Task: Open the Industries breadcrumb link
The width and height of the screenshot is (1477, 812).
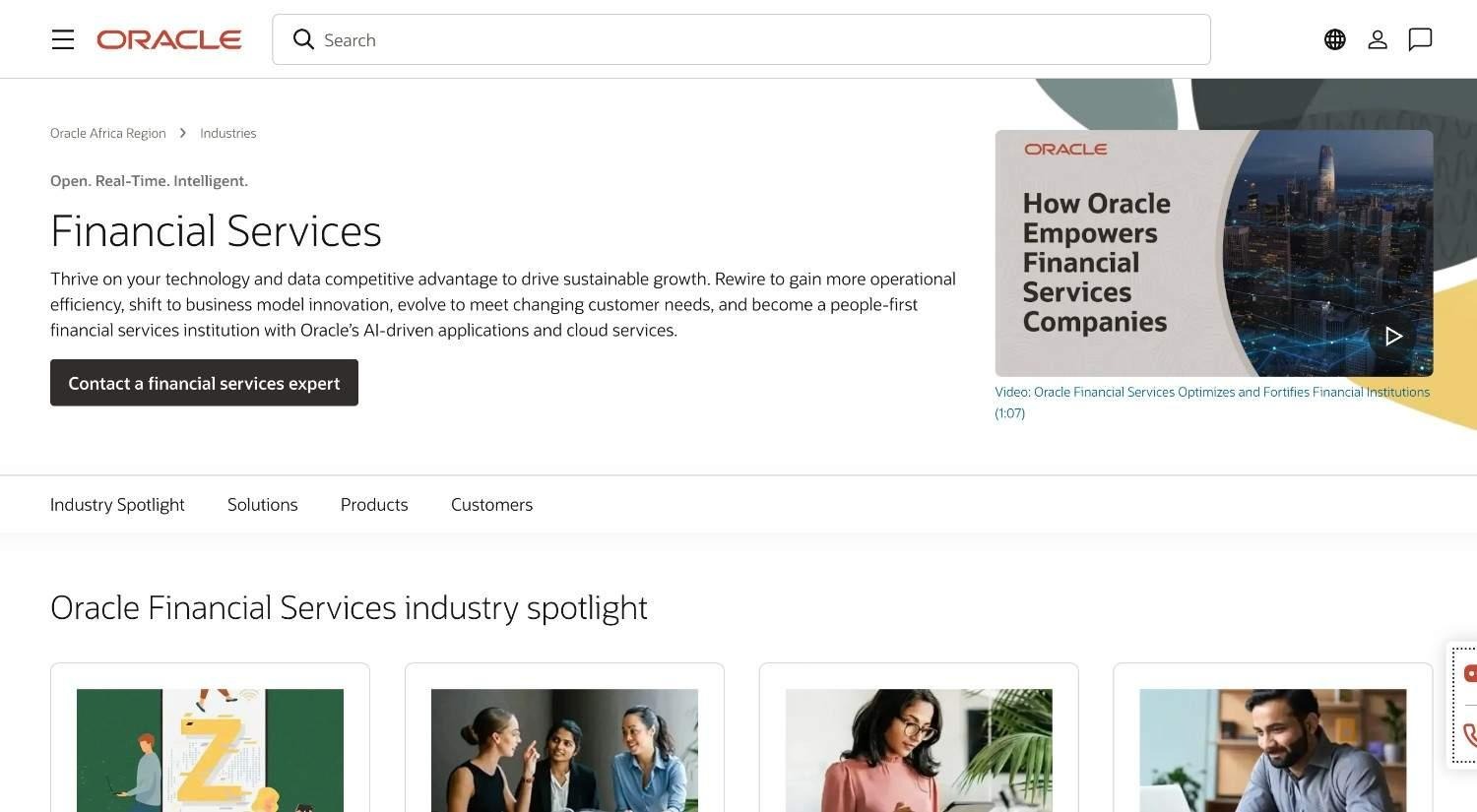Action: [x=228, y=133]
